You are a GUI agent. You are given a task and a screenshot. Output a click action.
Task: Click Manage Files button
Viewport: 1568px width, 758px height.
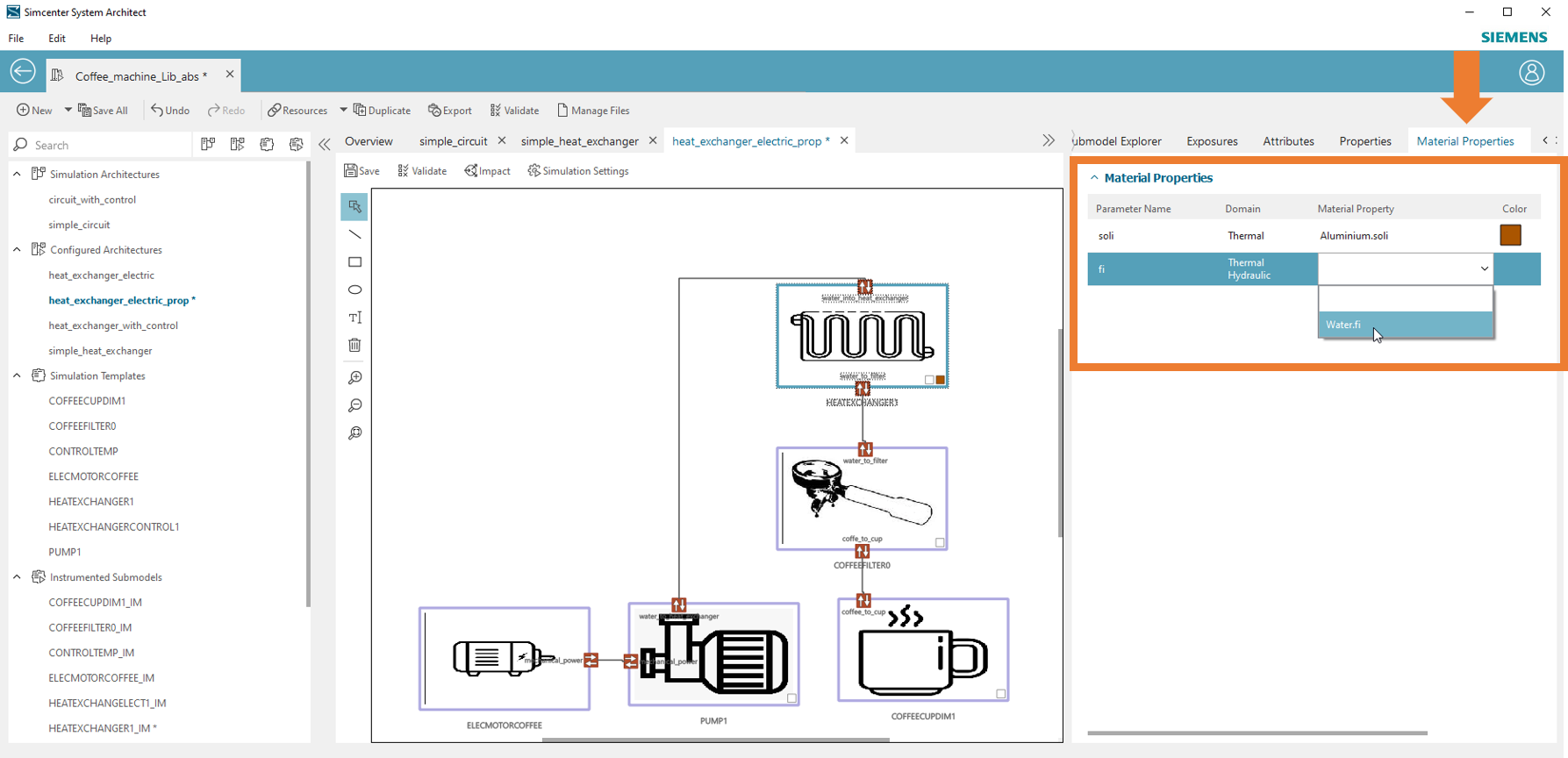pyautogui.click(x=593, y=111)
